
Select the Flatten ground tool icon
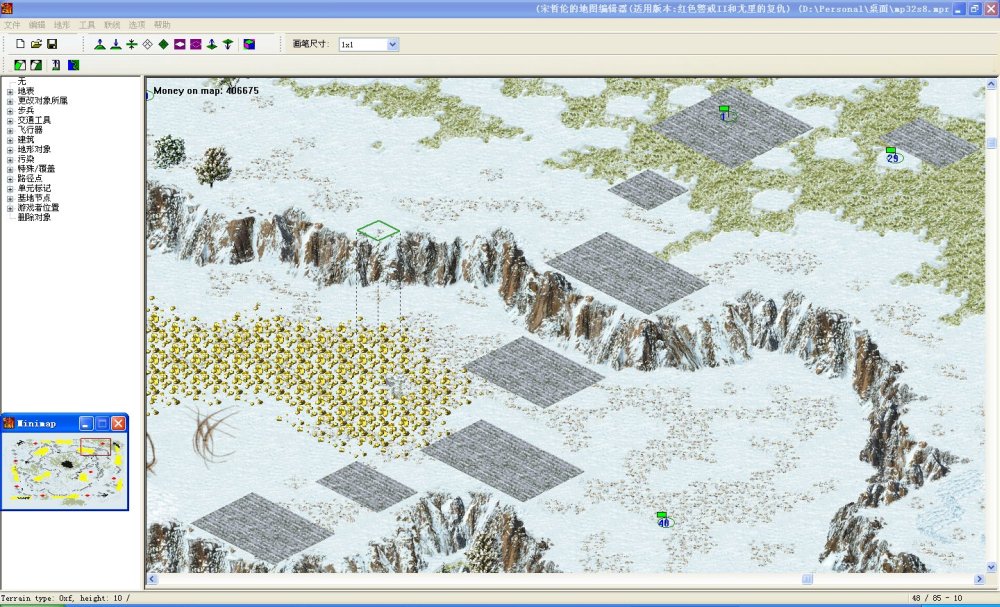tap(131, 44)
